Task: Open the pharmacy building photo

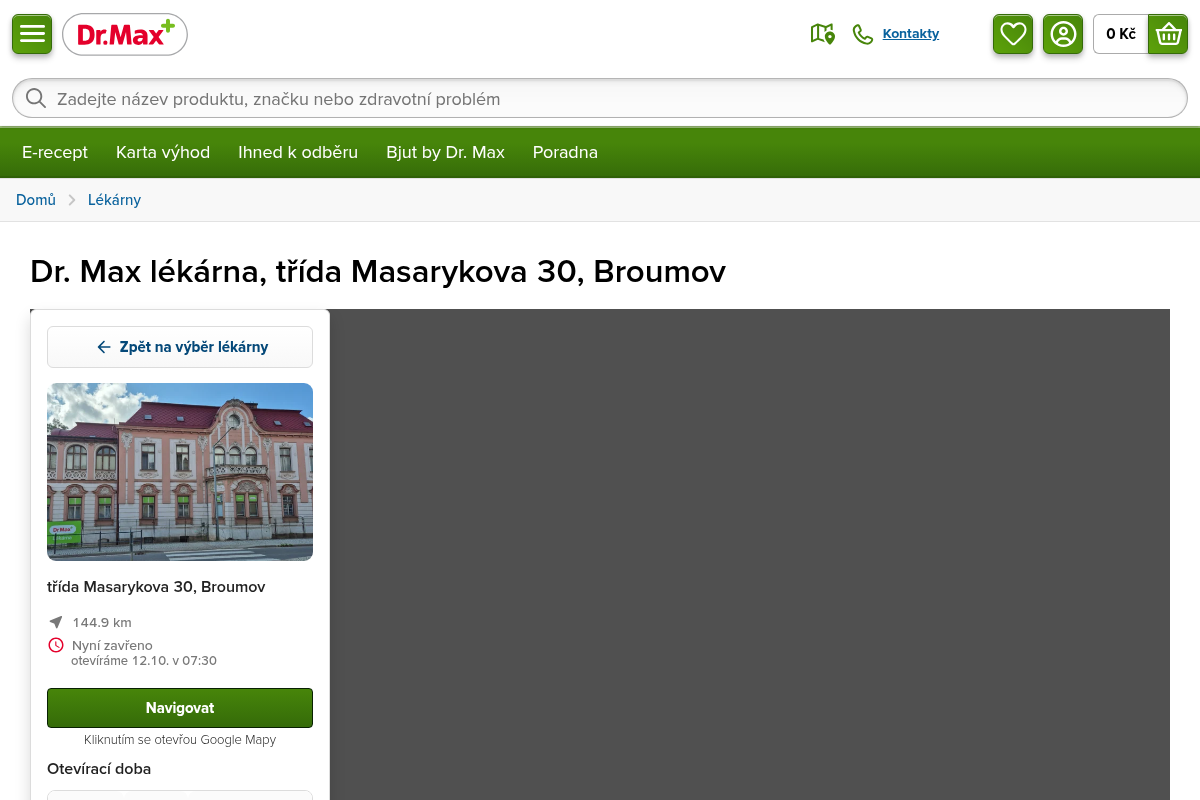Action: click(180, 472)
